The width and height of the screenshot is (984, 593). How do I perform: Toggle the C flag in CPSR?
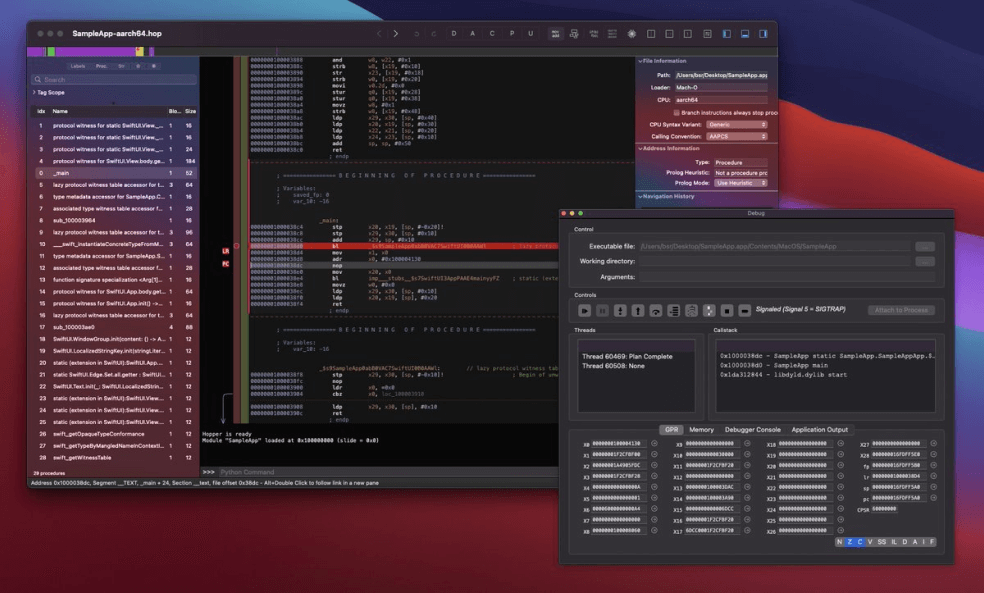(x=860, y=542)
